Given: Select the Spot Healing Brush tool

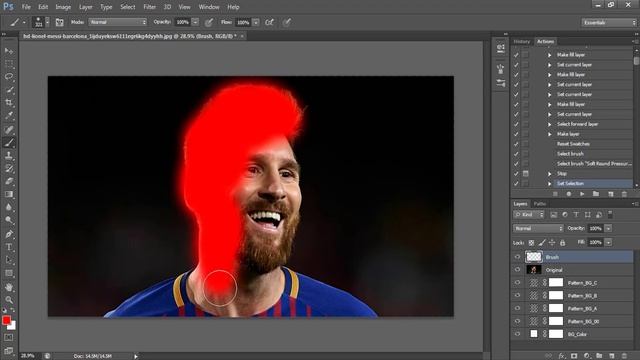Looking at the screenshot, I should coord(9,129).
